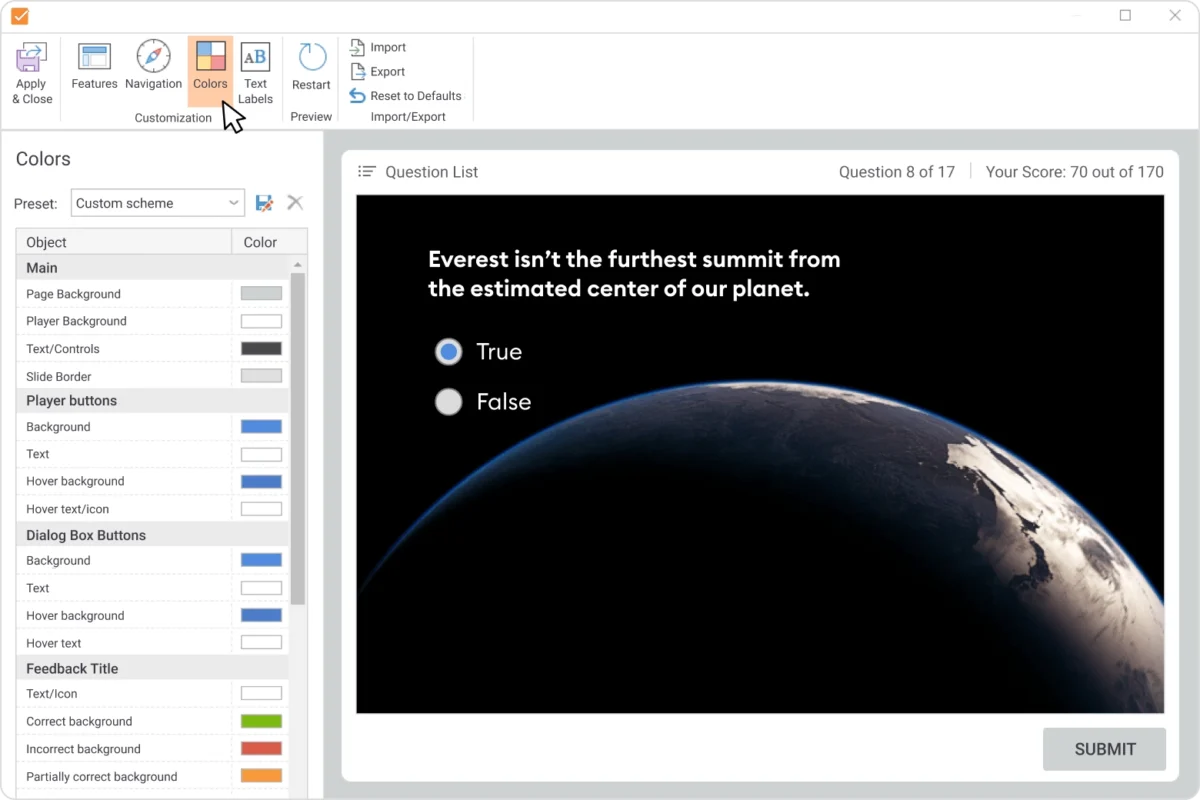Viewport: 1200px width, 800px height.
Task: Change the Text/Controls color swatch
Action: pyautogui.click(x=261, y=349)
